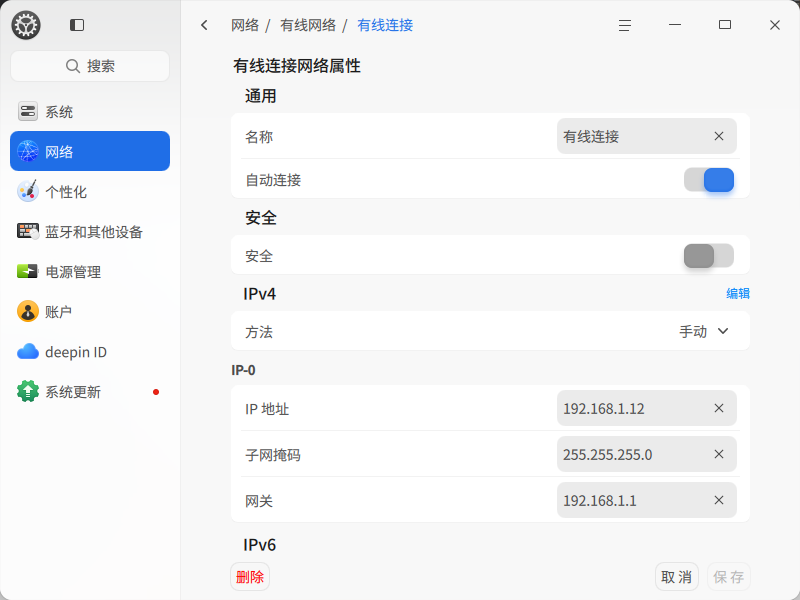Disable the 自动连接 switch
This screenshot has height=600, width=800.
[709, 180]
